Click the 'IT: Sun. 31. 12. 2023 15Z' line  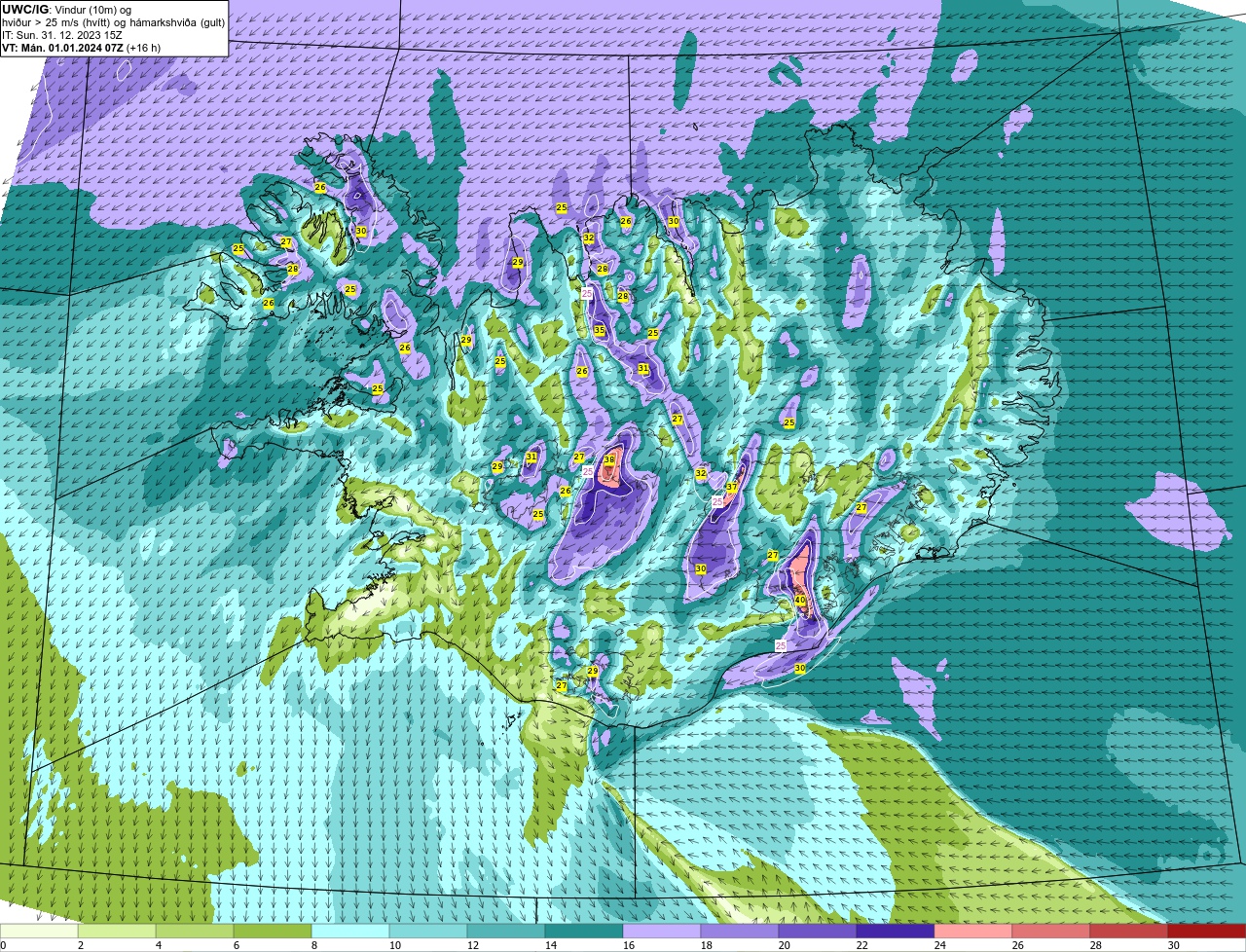tap(62, 34)
